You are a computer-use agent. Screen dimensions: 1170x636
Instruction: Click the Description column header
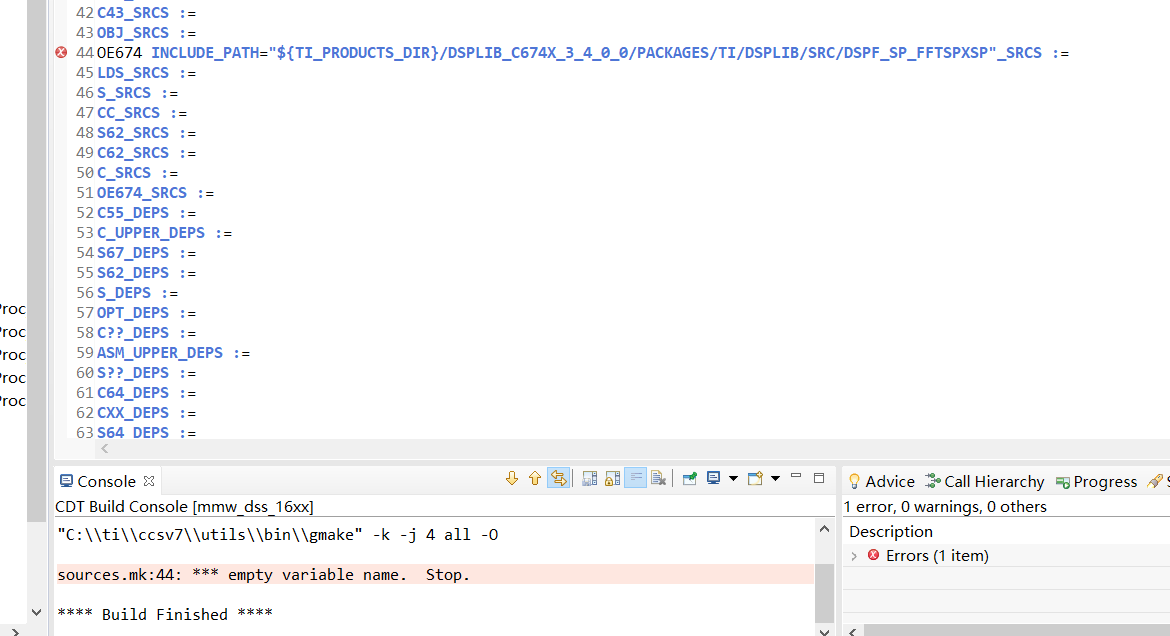point(891,531)
